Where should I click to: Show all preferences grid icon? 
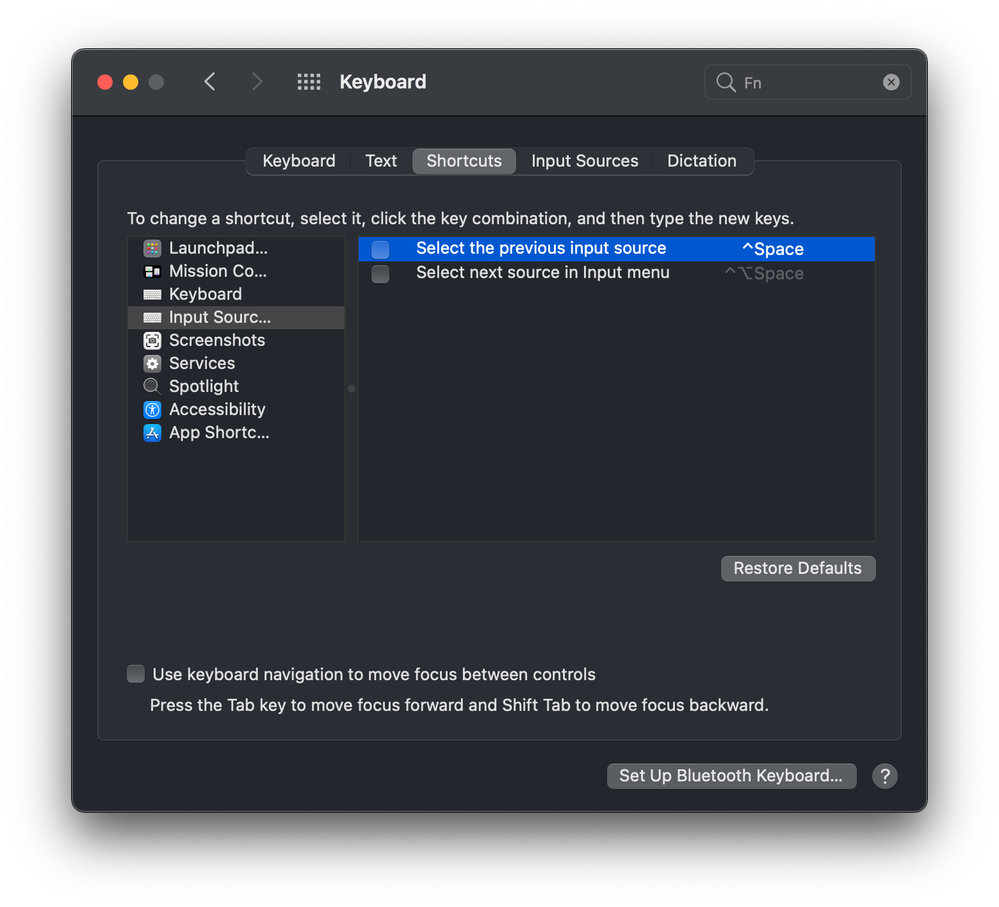tap(309, 82)
